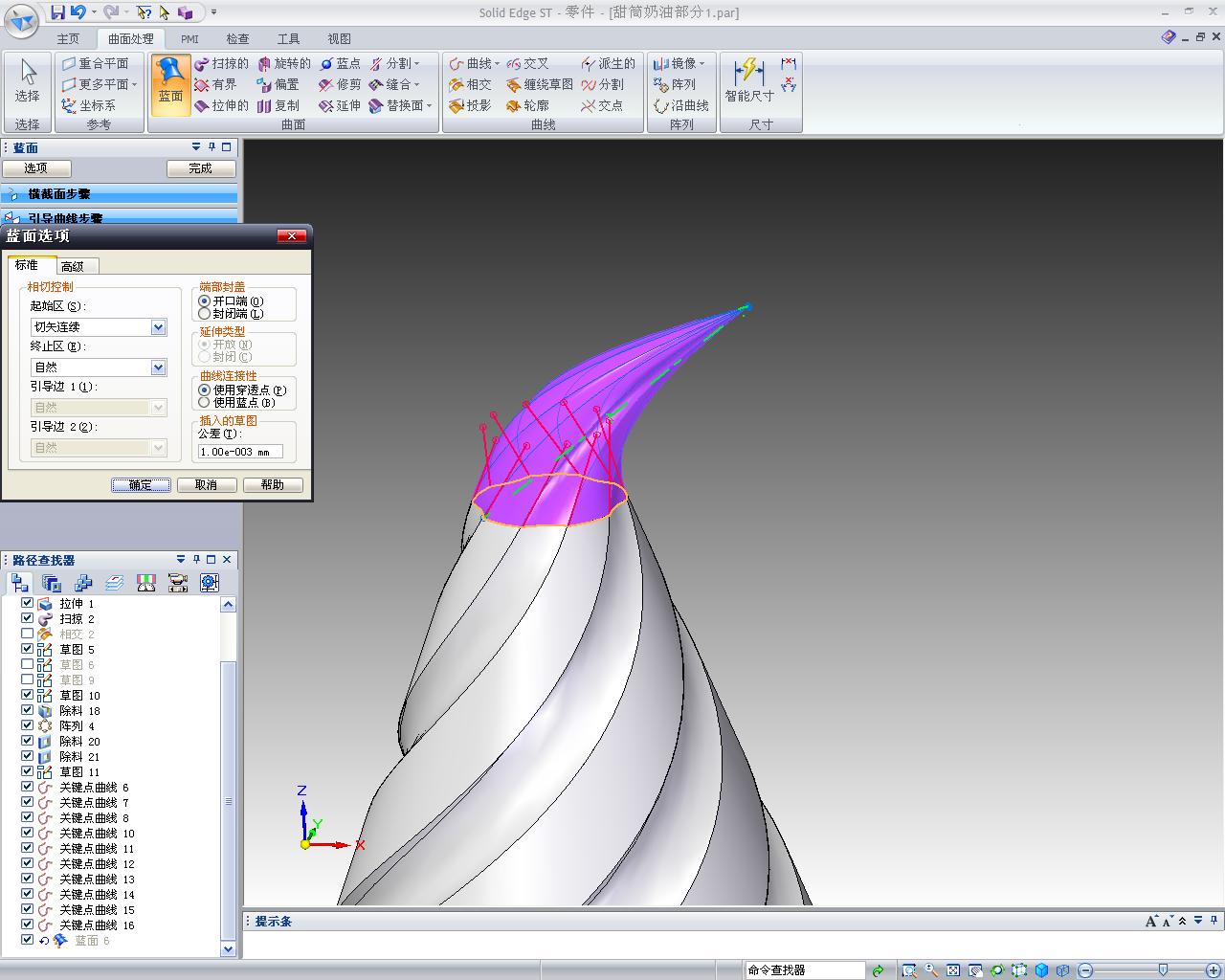Open the 终止区 dropdown showing 自然
Screen dimensions: 1225x980
click(159, 367)
